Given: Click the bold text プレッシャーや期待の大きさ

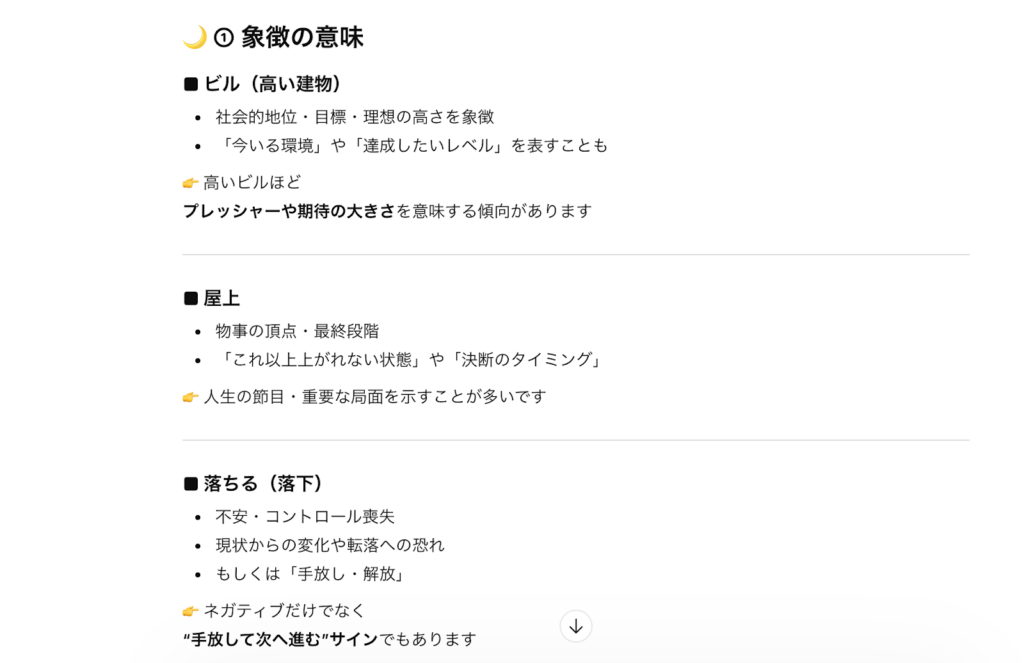Looking at the screenshot, I should click(289, 211).
